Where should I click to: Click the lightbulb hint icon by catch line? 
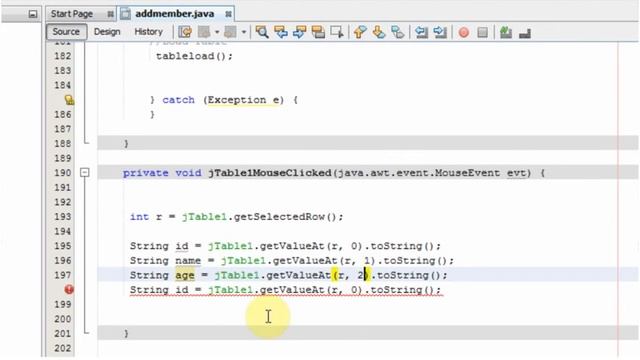[x=69, y=100]
